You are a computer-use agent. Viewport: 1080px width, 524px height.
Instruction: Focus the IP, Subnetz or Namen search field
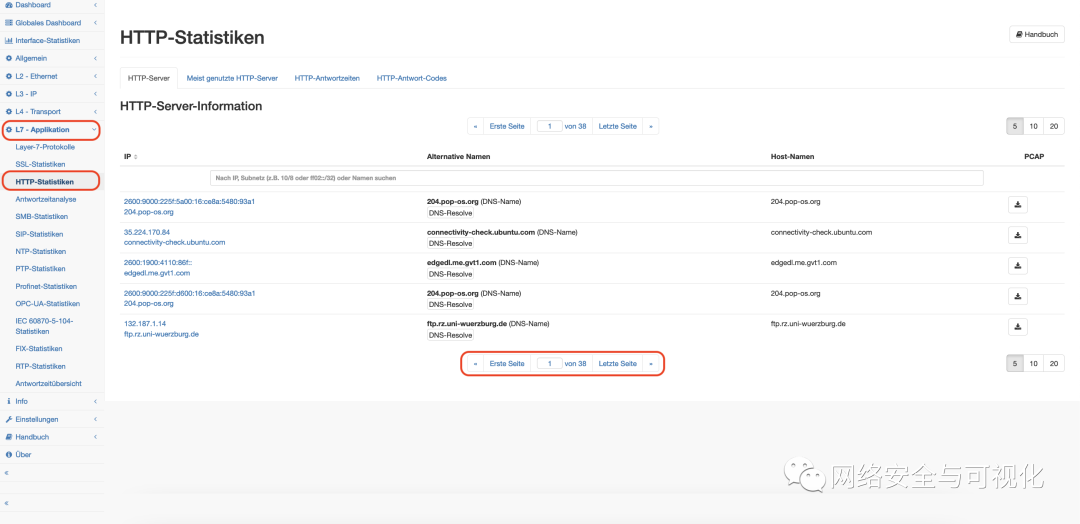point(596,178)
